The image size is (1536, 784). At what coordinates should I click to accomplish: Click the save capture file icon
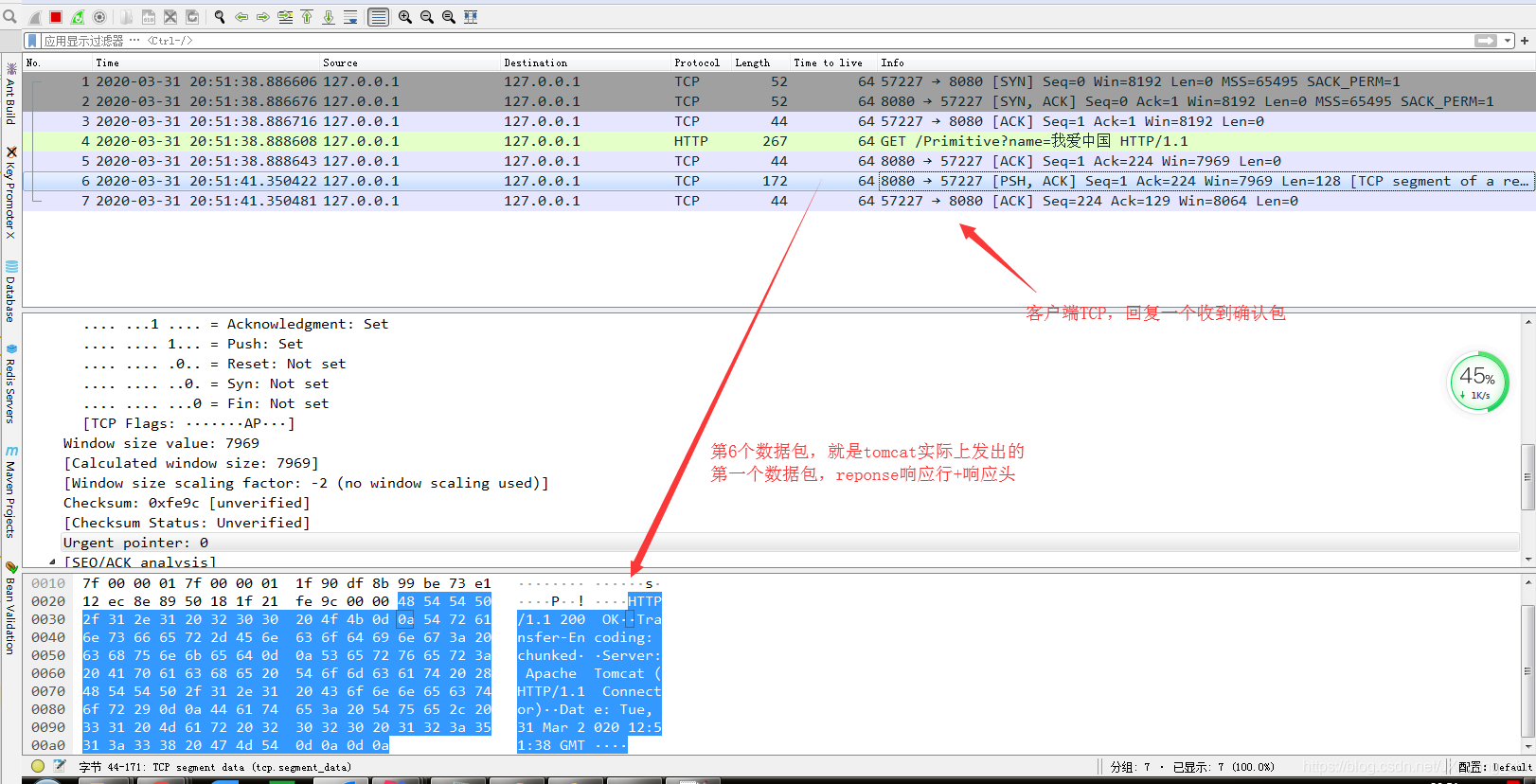click(149, 17)
